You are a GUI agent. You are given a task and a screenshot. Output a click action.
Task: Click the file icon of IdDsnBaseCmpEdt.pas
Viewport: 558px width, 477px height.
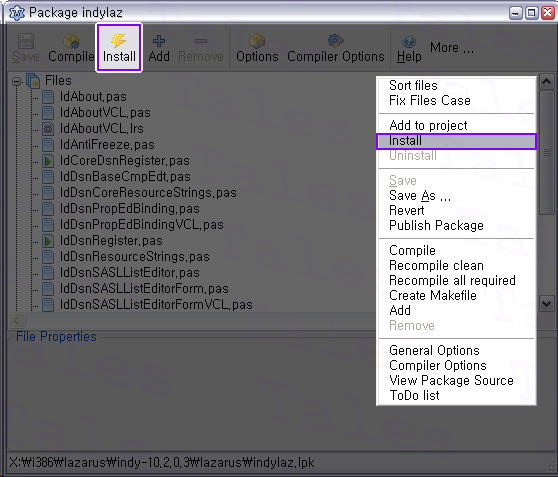pos(48,177)
